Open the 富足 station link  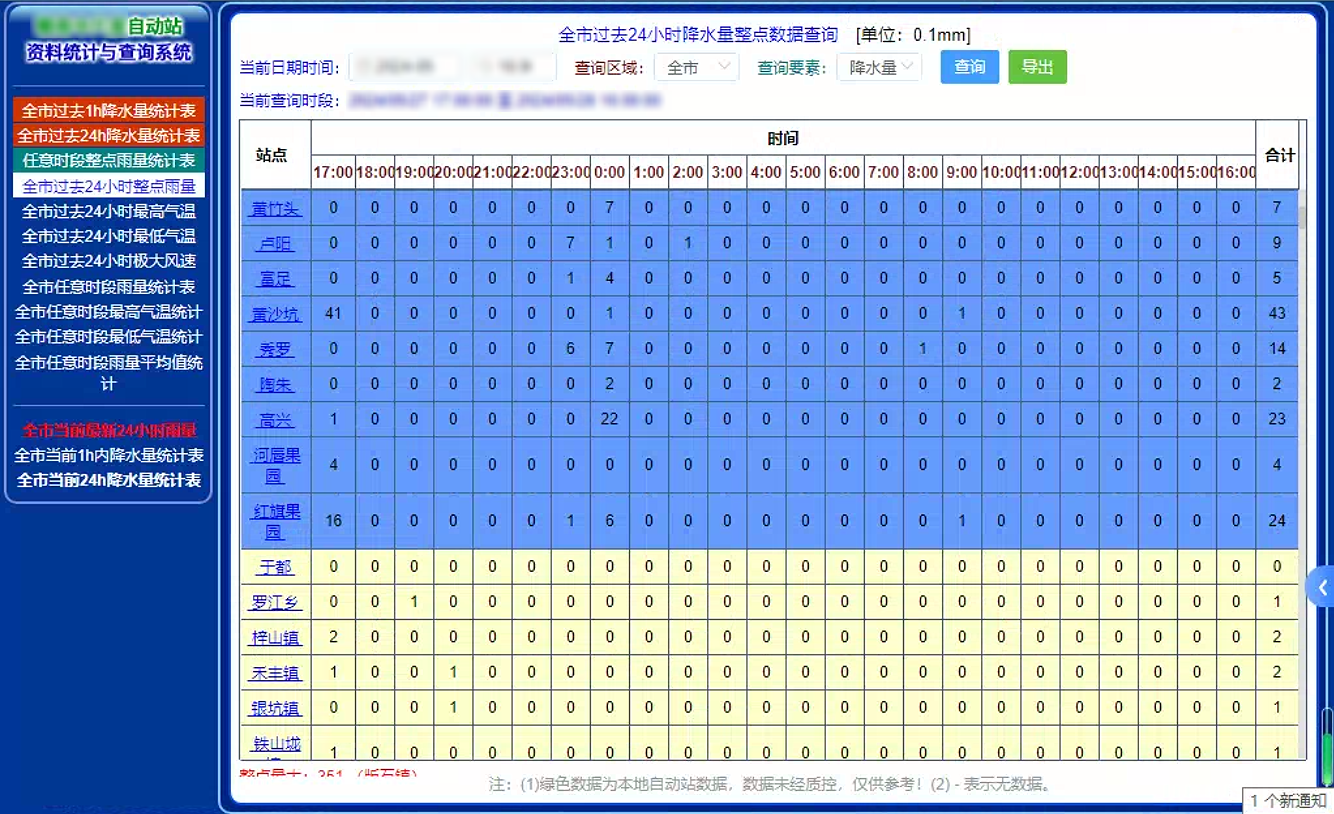coord(275,278)
